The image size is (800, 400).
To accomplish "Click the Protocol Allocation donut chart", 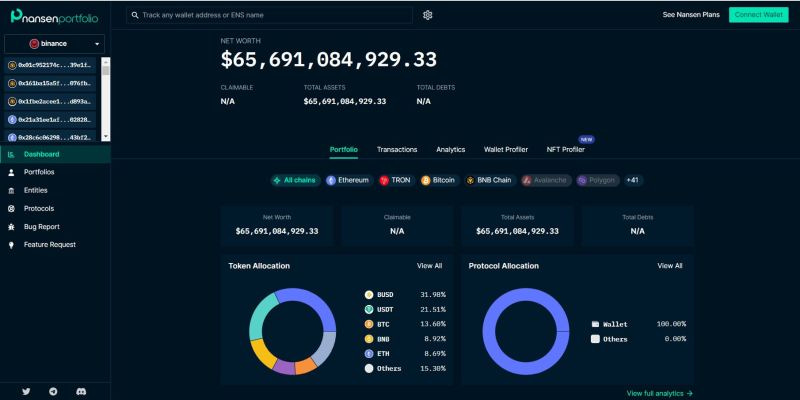I will [x=526, y=332].
